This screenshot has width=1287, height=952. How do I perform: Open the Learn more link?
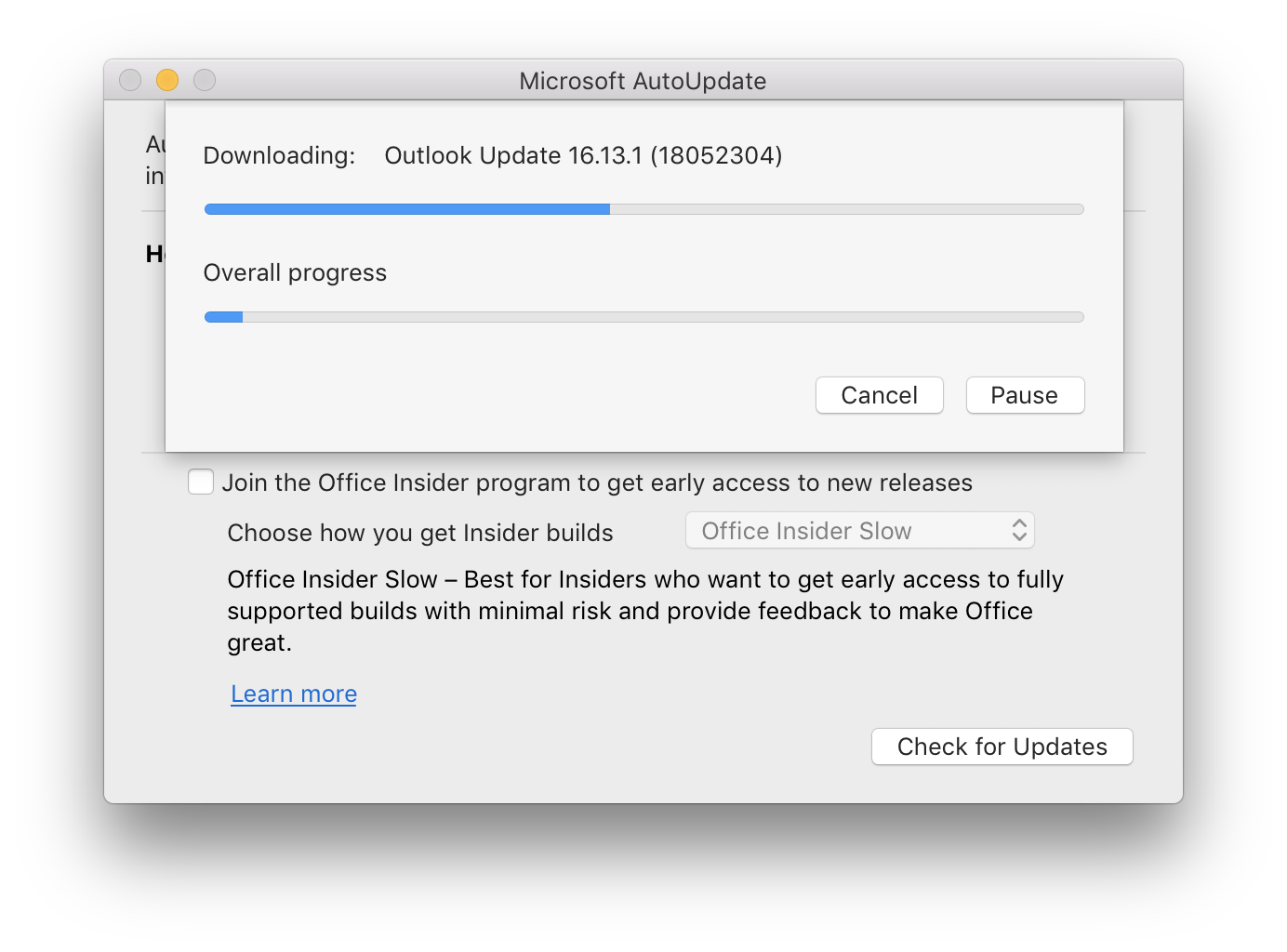[294, 694]
